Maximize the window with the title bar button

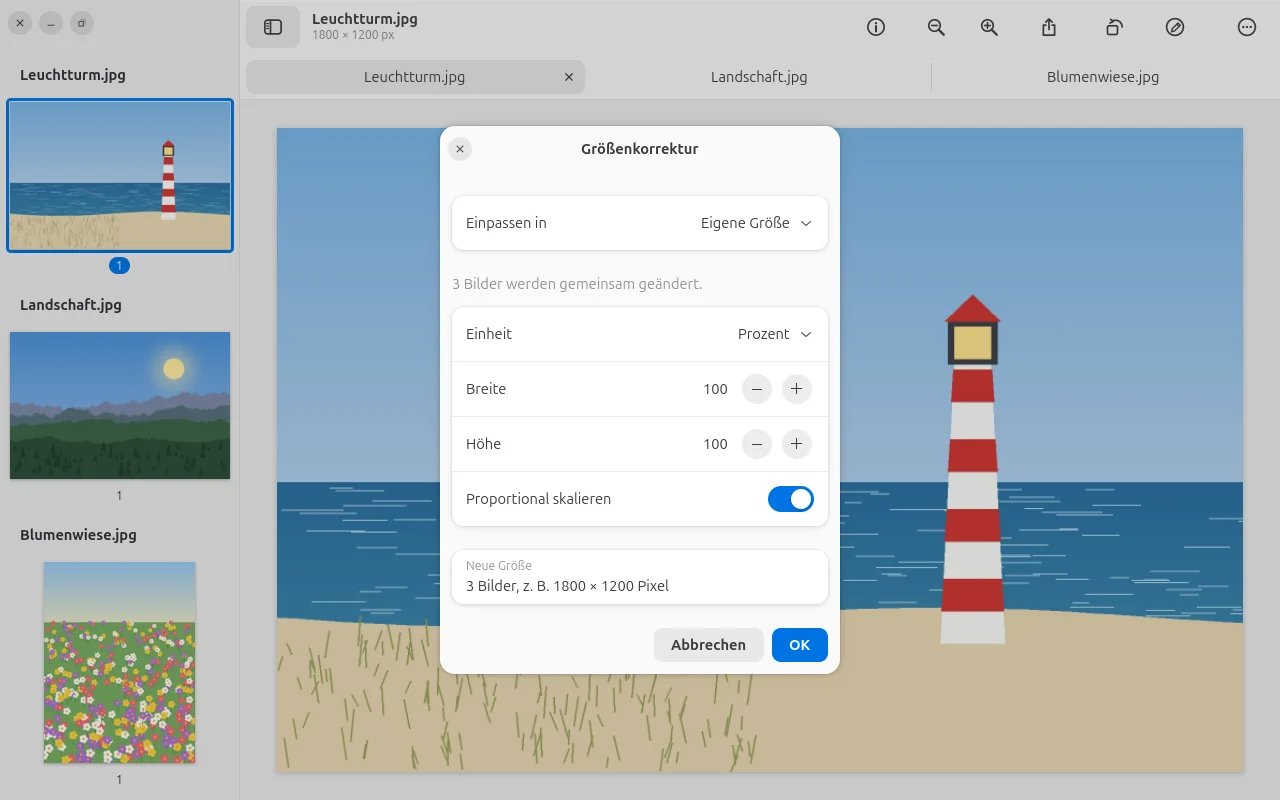pyautogui.click(x=82, y=23)
